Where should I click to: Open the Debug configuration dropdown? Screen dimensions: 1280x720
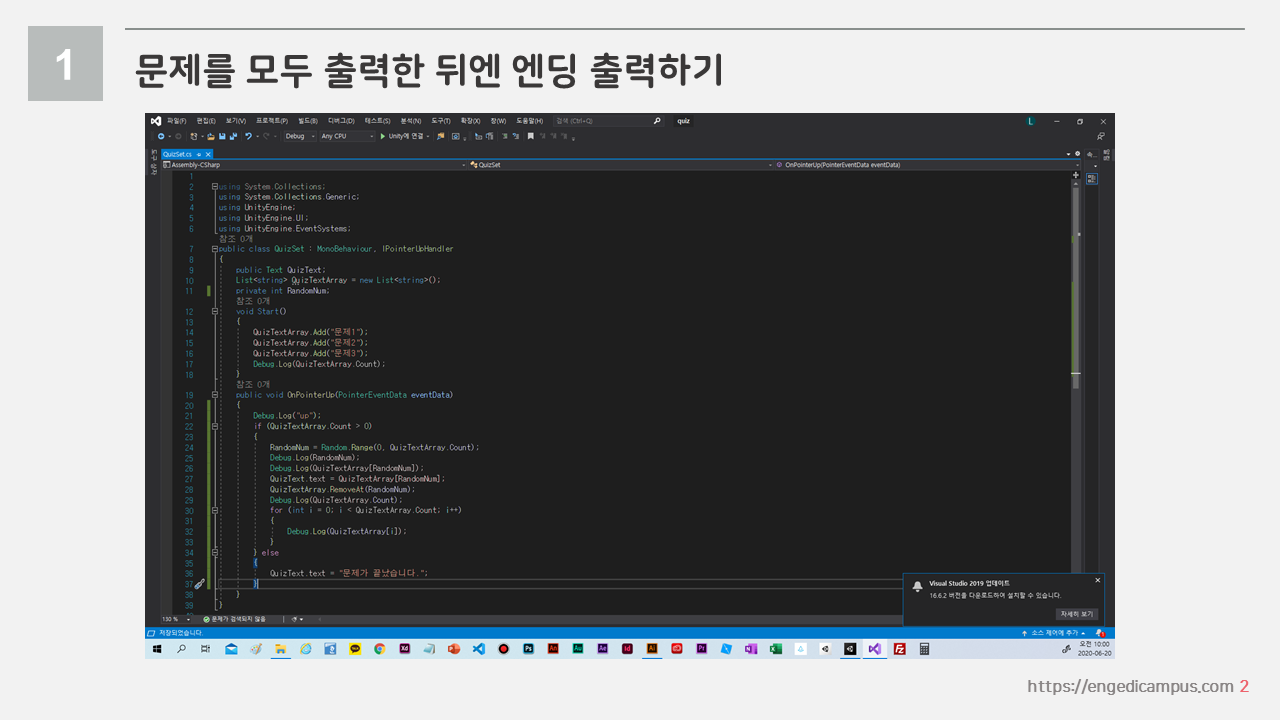300,136
